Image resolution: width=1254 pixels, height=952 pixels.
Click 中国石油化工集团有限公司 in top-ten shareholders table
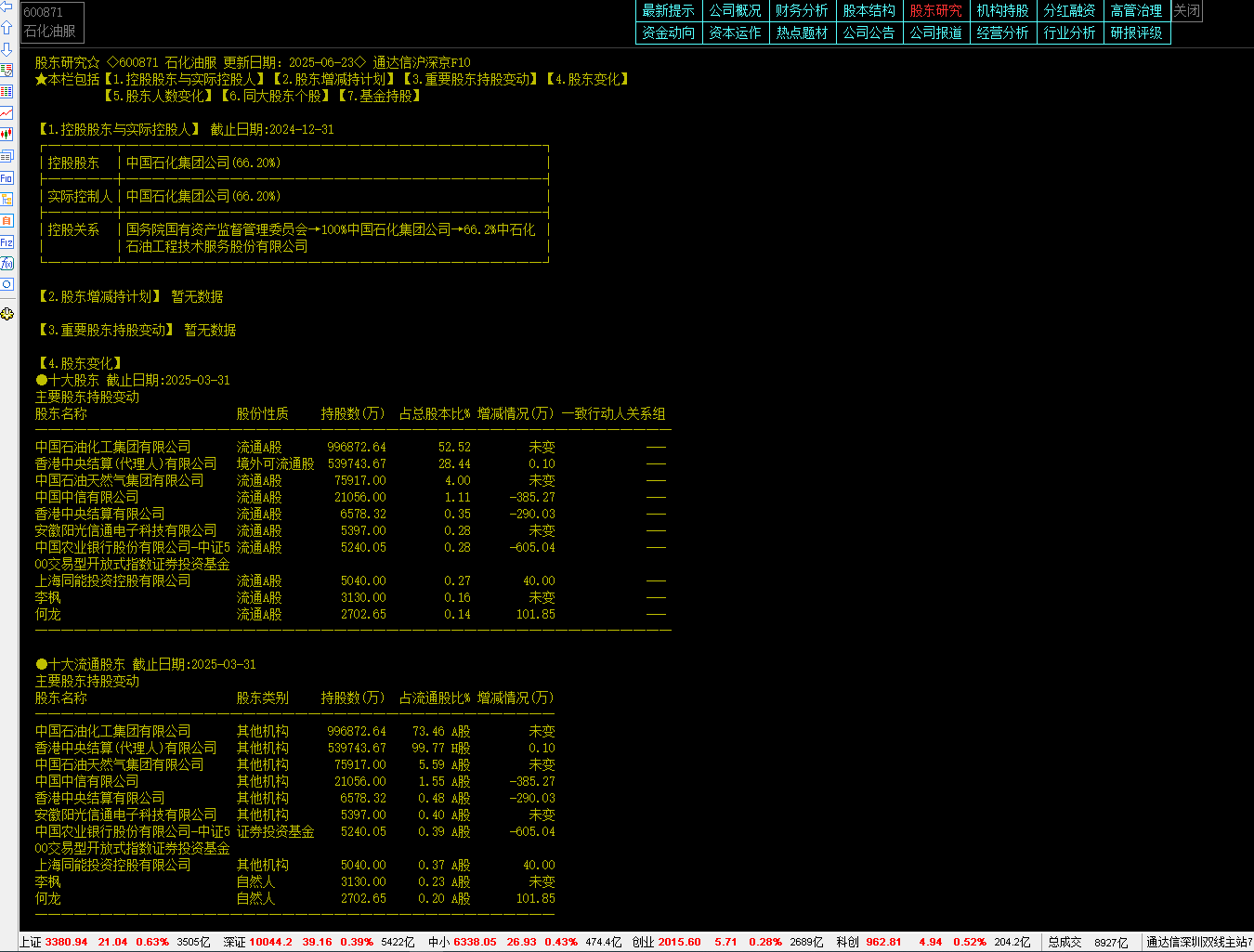(113, 448)
